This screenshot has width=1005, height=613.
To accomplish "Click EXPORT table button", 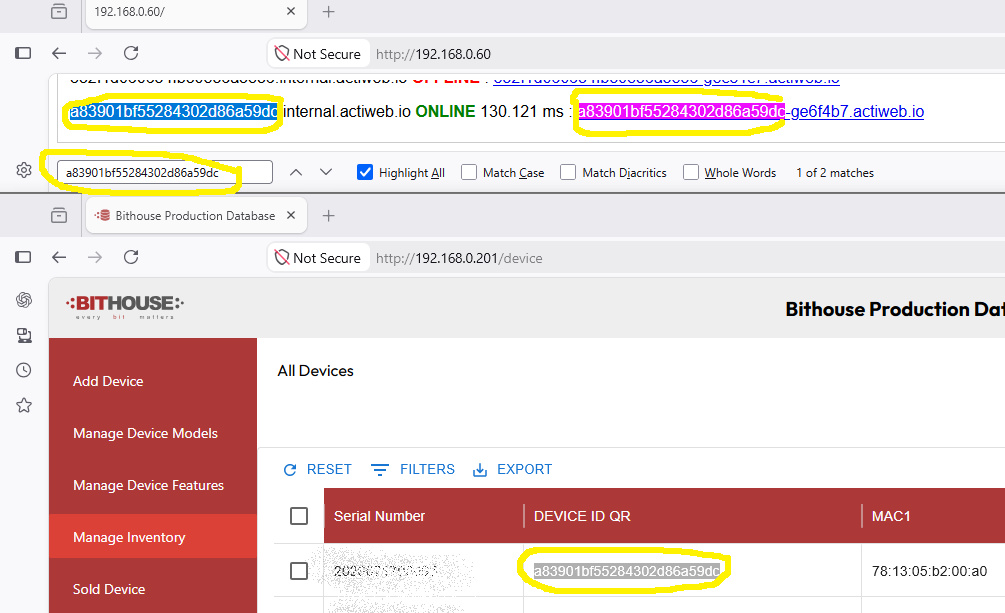I will pyautogui.click(x=512, y=469).
